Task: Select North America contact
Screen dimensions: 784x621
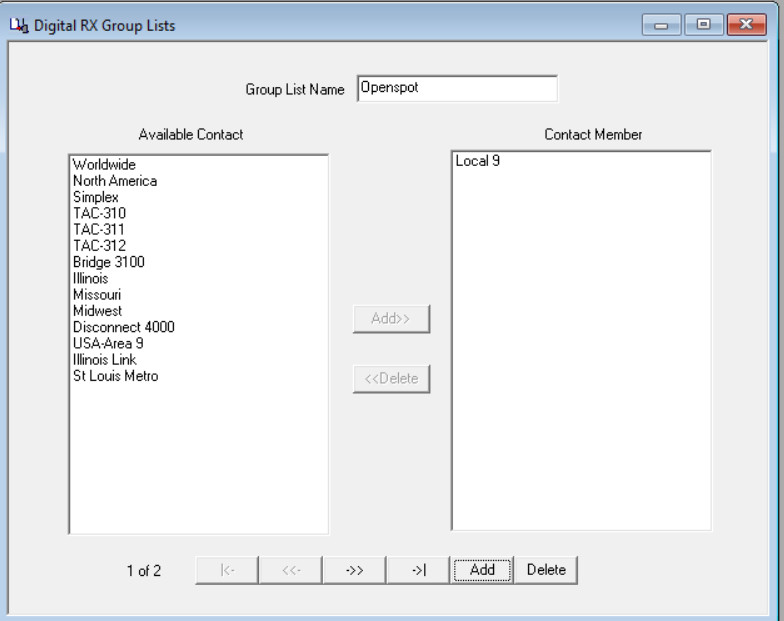Action: coord(115,180)
